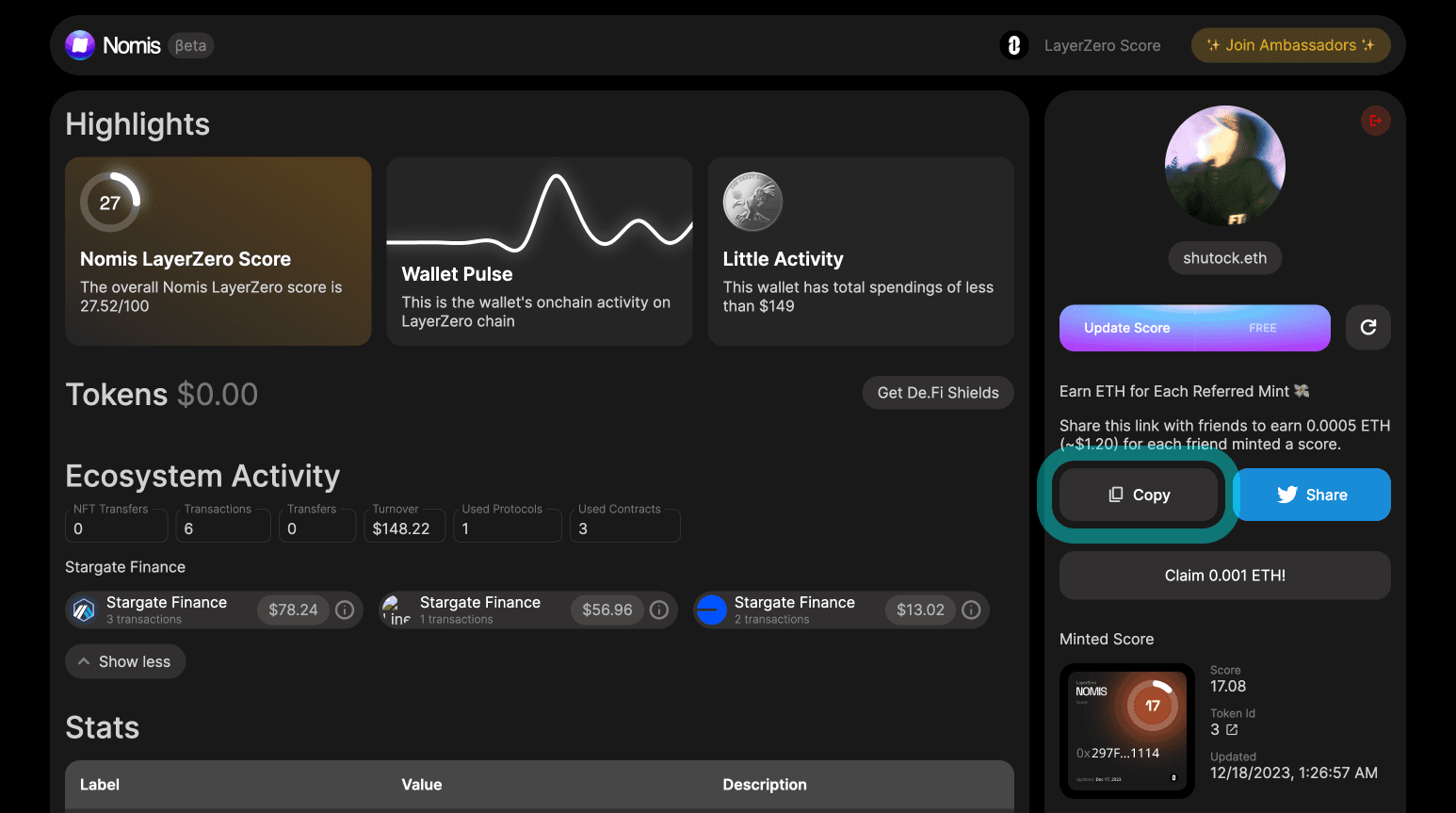Open LayerZero Score in the top navigation
1456x813 pixels.
coord(1102,44)
